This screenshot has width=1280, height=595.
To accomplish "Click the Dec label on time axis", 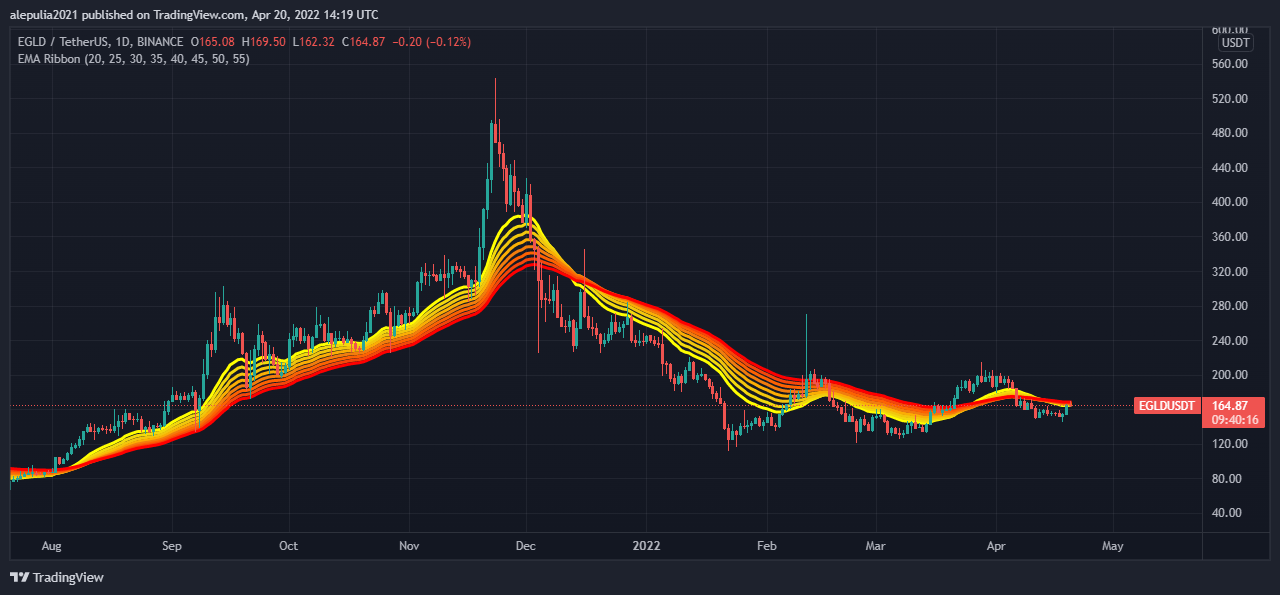I will [x=526, y=547].
